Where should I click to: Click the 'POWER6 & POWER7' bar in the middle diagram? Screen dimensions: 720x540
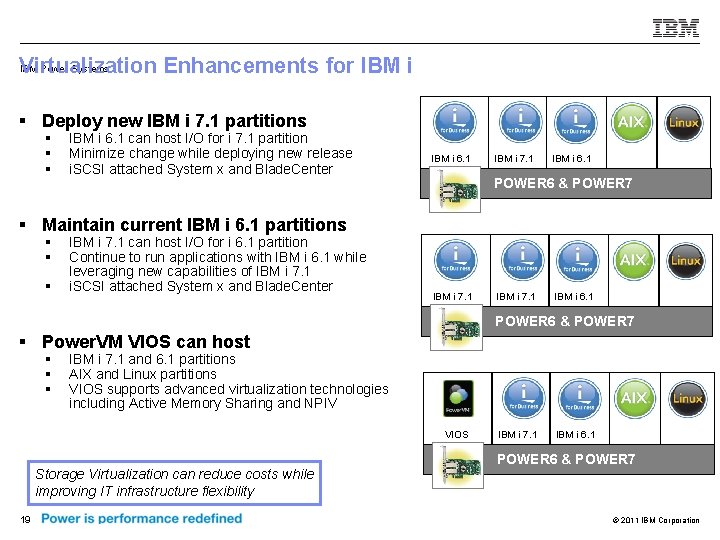pos(567,321)
